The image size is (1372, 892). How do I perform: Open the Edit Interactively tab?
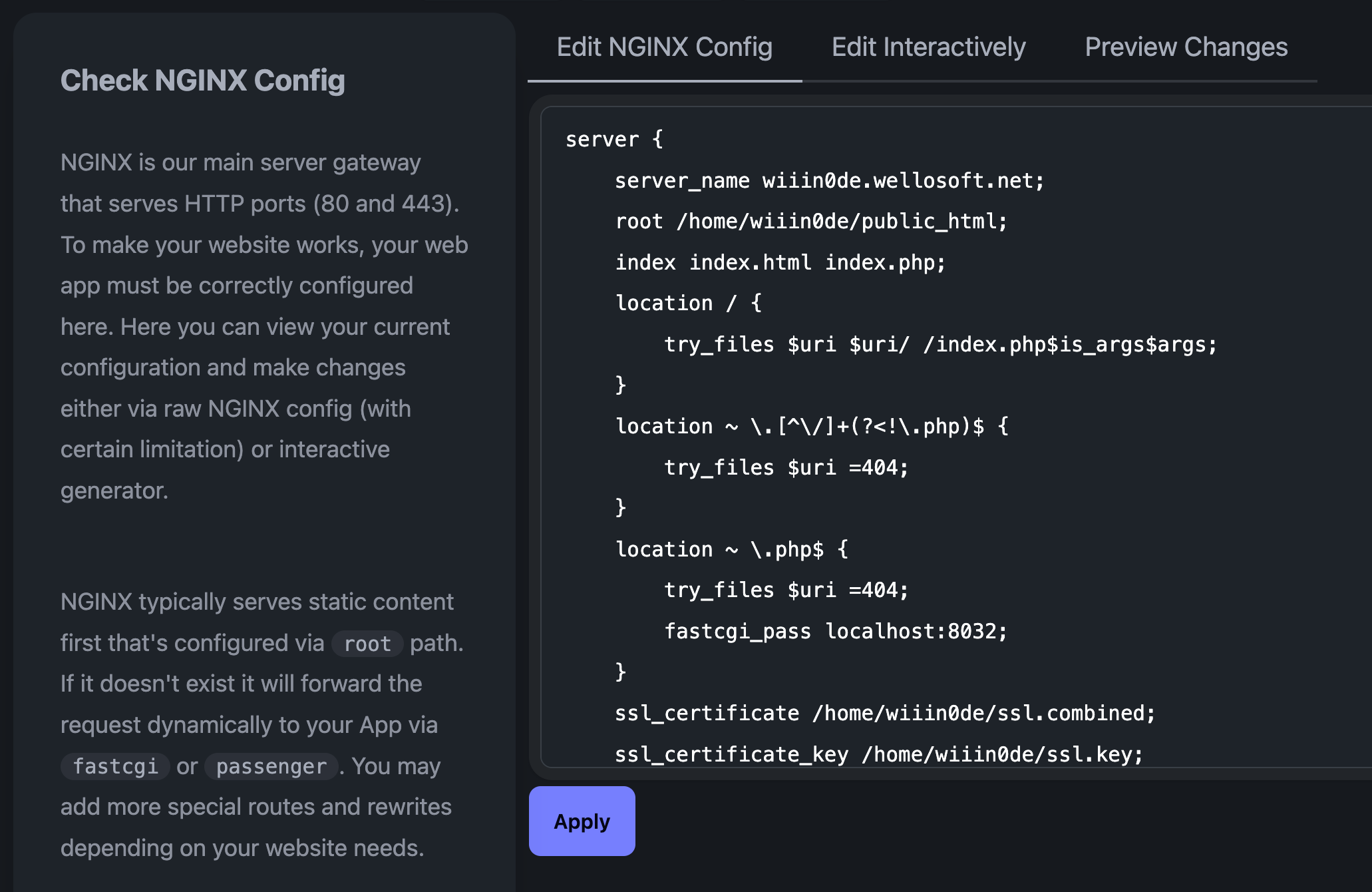coord(928,47)
